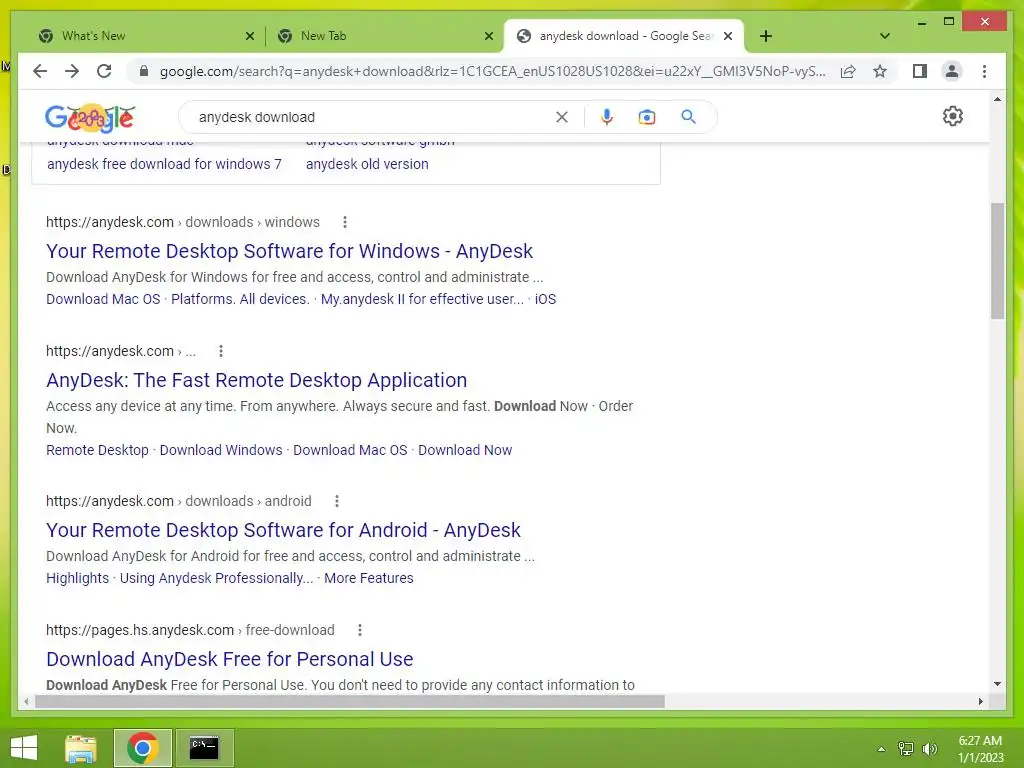
Task: Open the Chrome three-dot menu
Action: 984,71
